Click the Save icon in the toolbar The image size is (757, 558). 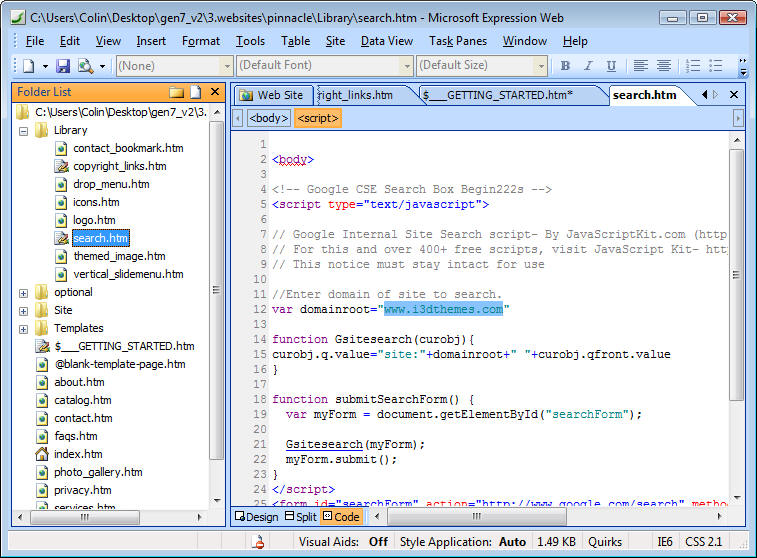(62, 66)
